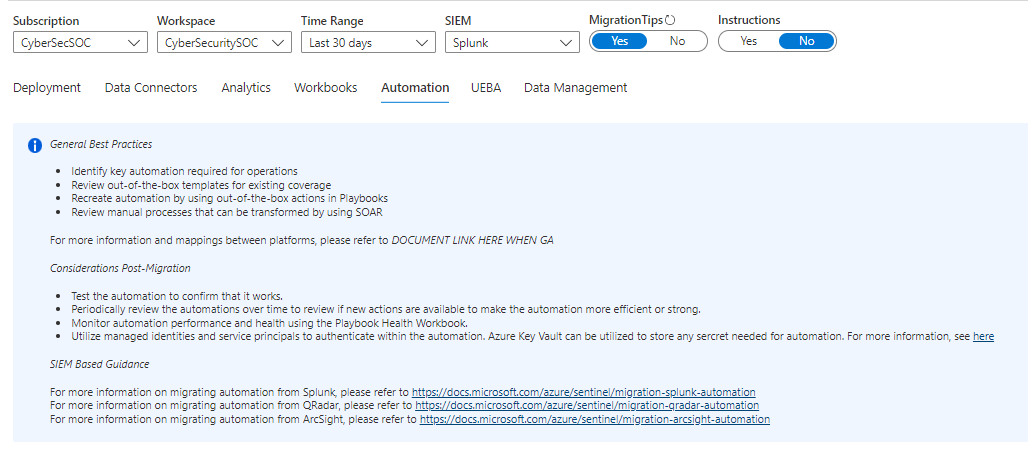Switch Instructions toggle to Yes
Screen dimensions: 1028x452
pyautogui.click(x=749, y=41)
